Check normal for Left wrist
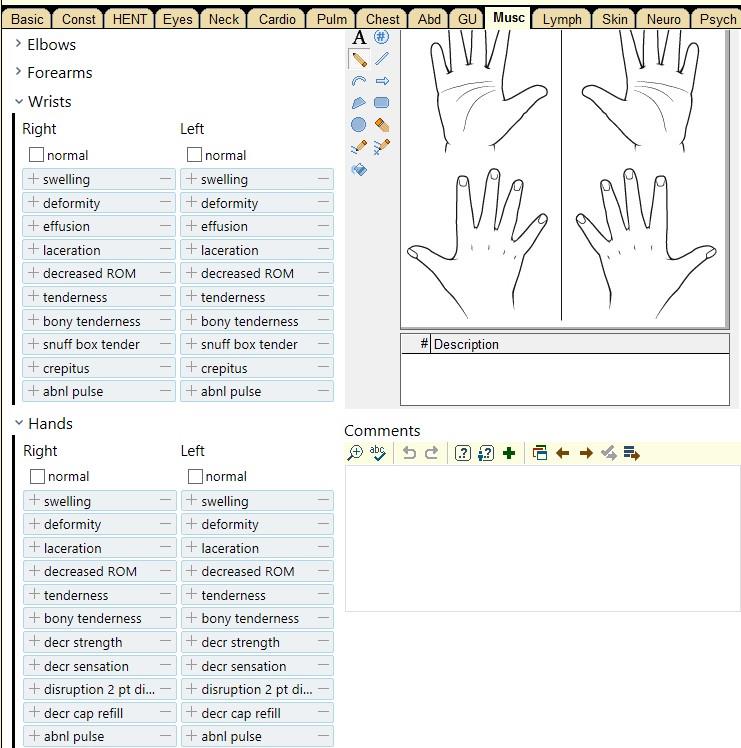 point(195,155)
